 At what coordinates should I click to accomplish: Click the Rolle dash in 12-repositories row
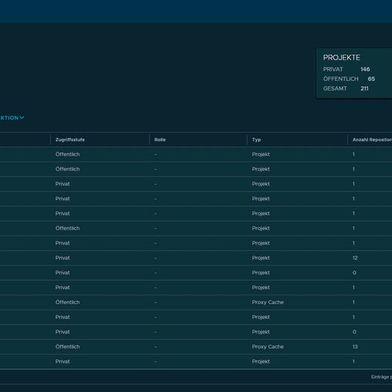point(156,258)
